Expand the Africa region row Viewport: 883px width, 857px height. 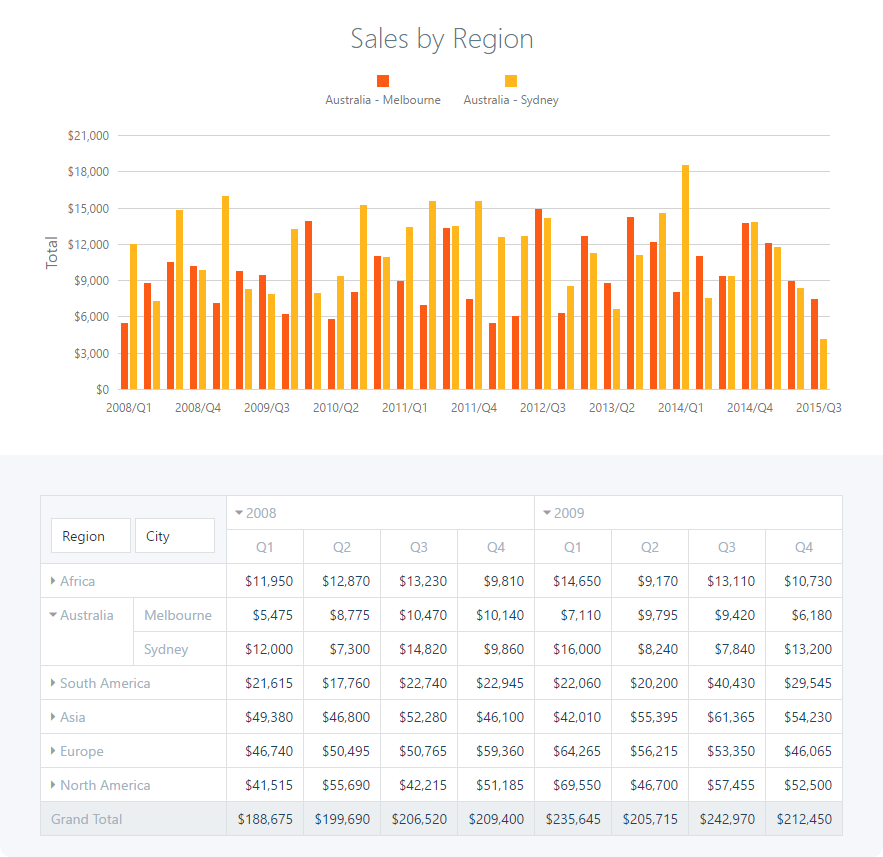tap(53, 581)
